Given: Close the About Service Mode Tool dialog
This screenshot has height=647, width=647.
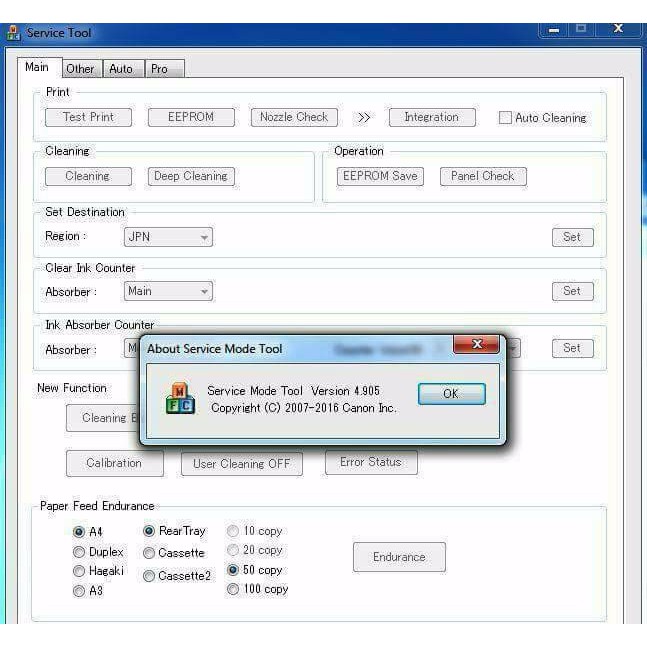Looking at the screenshot, I should coord(476,345).
